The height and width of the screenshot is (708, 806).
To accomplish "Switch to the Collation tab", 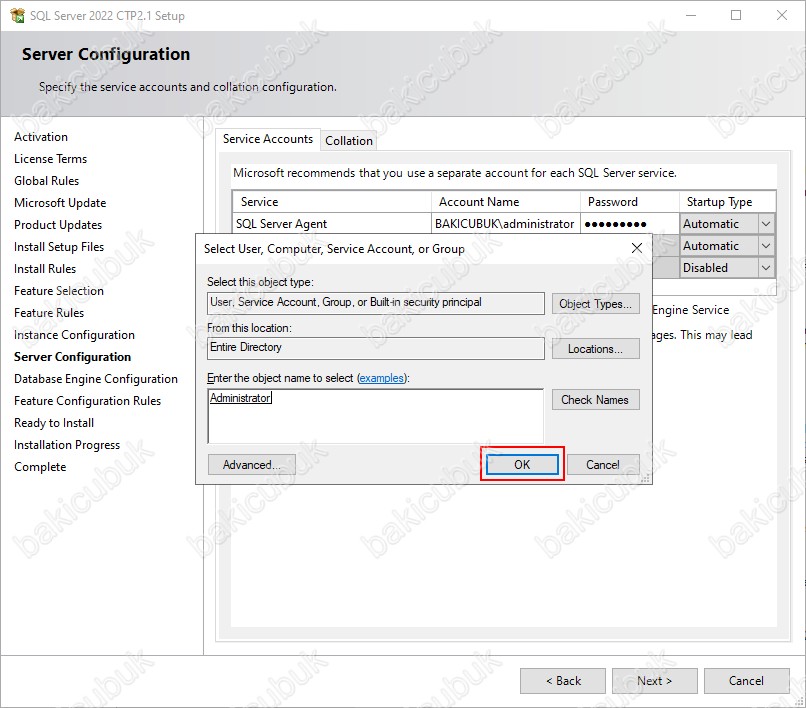I will (349, 140).
